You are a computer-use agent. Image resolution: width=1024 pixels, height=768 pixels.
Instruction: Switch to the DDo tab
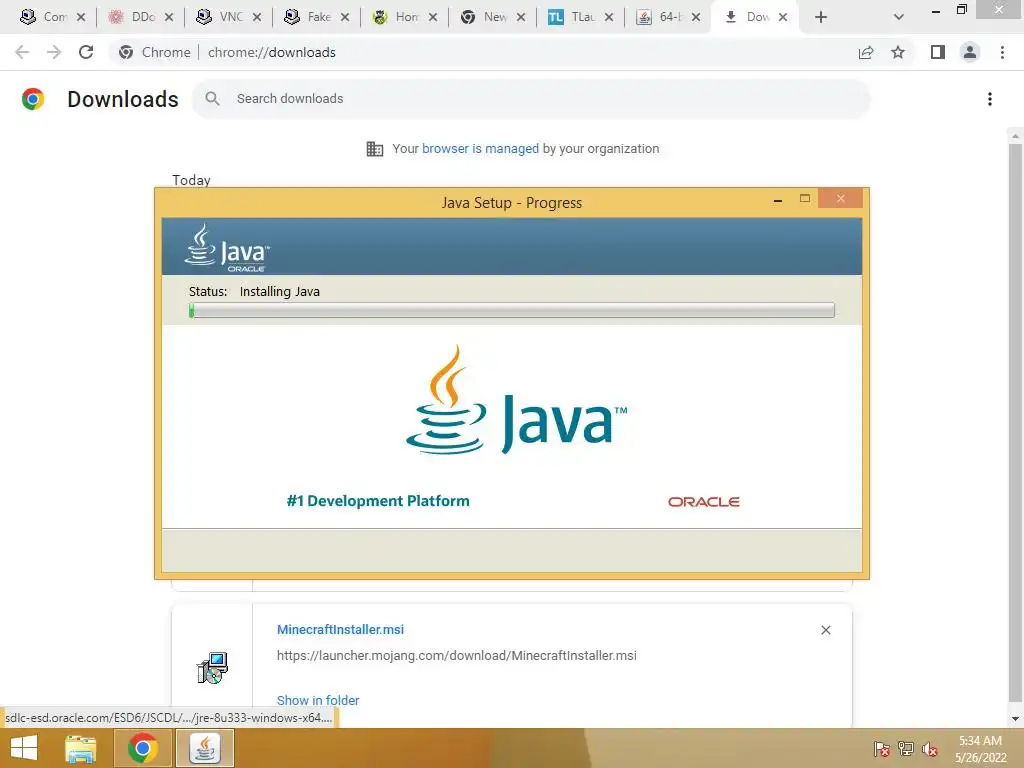[x=132, y=17]
